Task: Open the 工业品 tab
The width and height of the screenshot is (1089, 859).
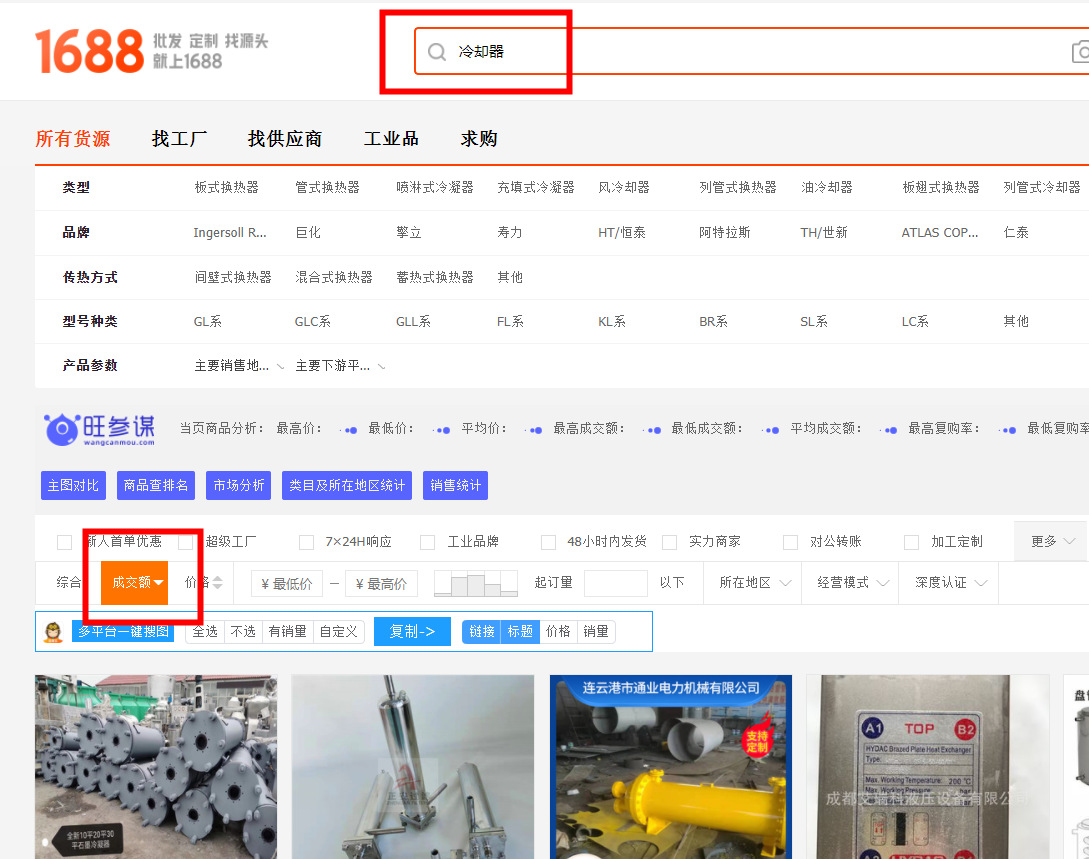Action: click(x=391, y=139)
